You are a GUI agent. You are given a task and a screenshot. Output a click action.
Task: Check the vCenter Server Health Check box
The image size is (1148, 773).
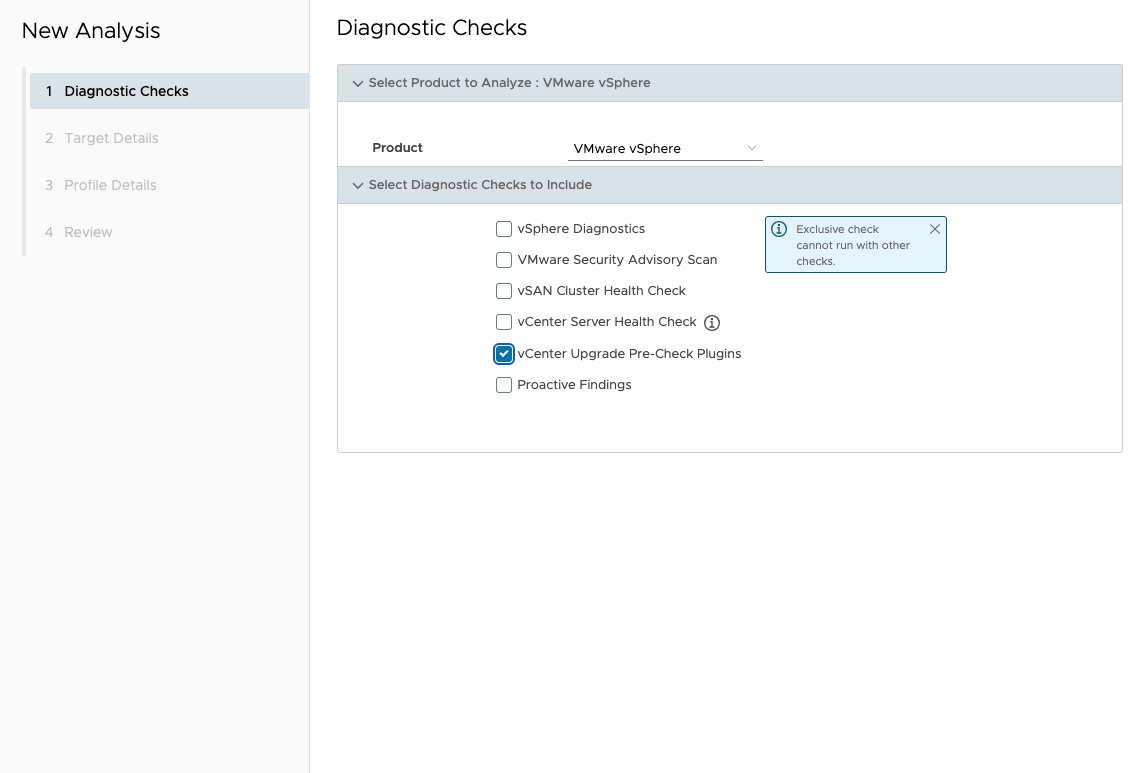[504, 322]
